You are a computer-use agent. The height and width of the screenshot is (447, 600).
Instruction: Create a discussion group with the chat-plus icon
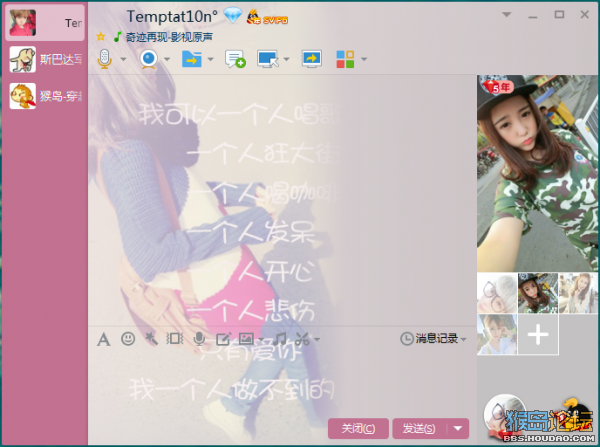pos(235,59)
